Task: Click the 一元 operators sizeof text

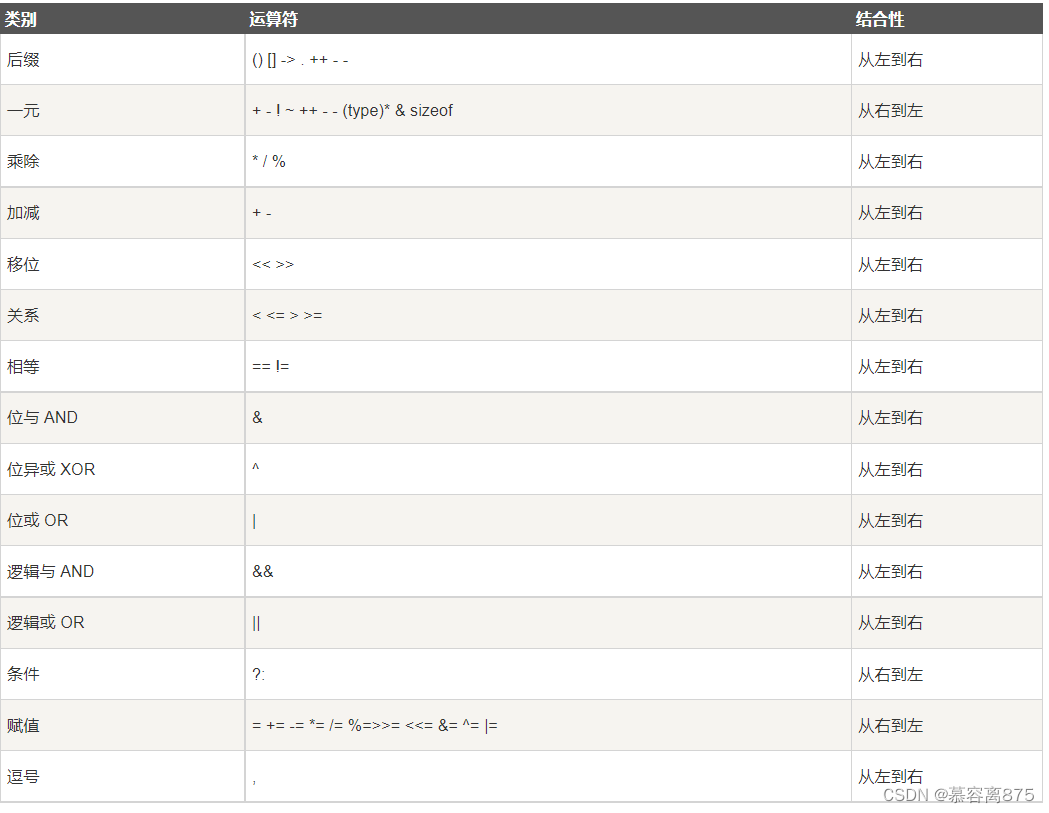Action: (x=431, y=111)
